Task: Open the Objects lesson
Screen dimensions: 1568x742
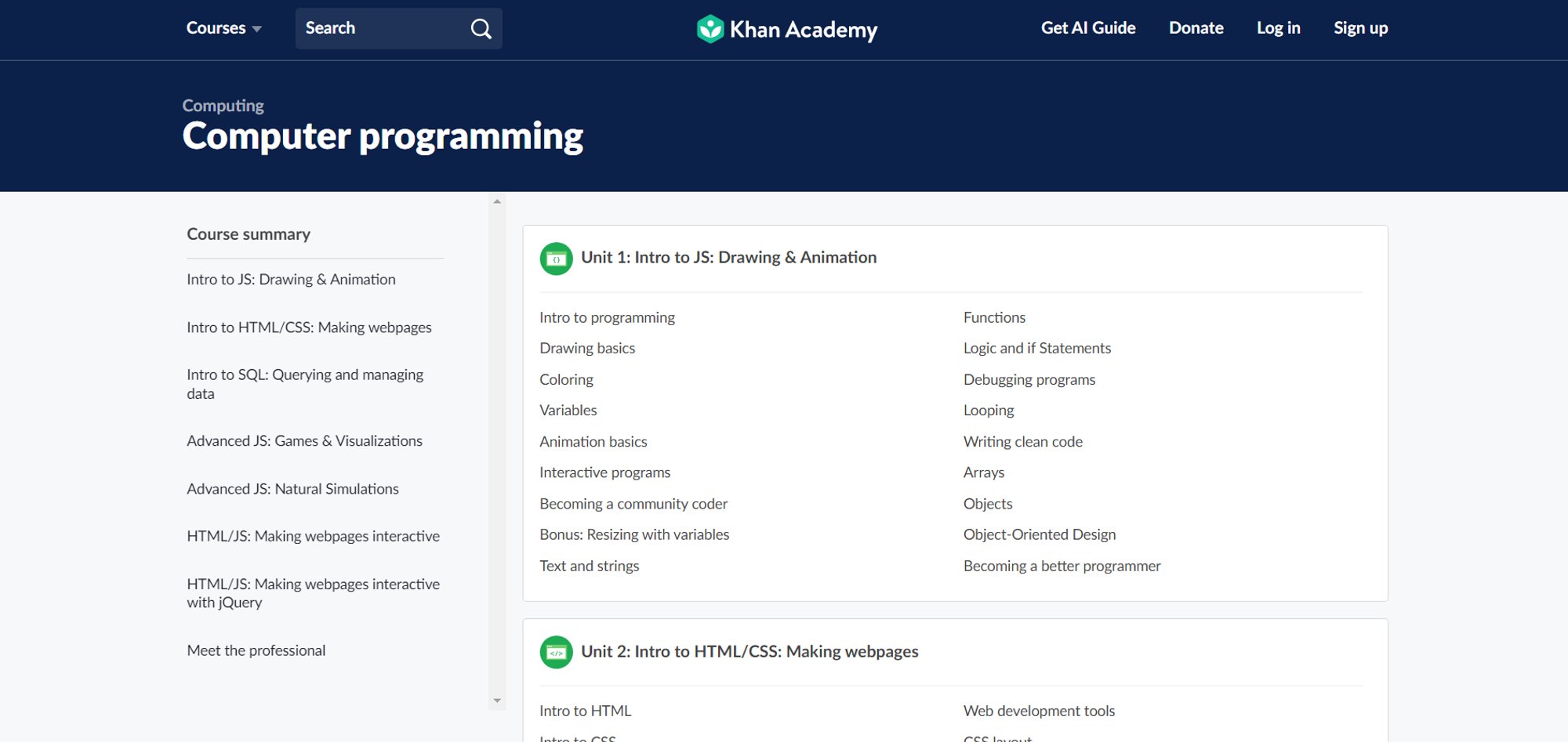Action: point(988,504)
